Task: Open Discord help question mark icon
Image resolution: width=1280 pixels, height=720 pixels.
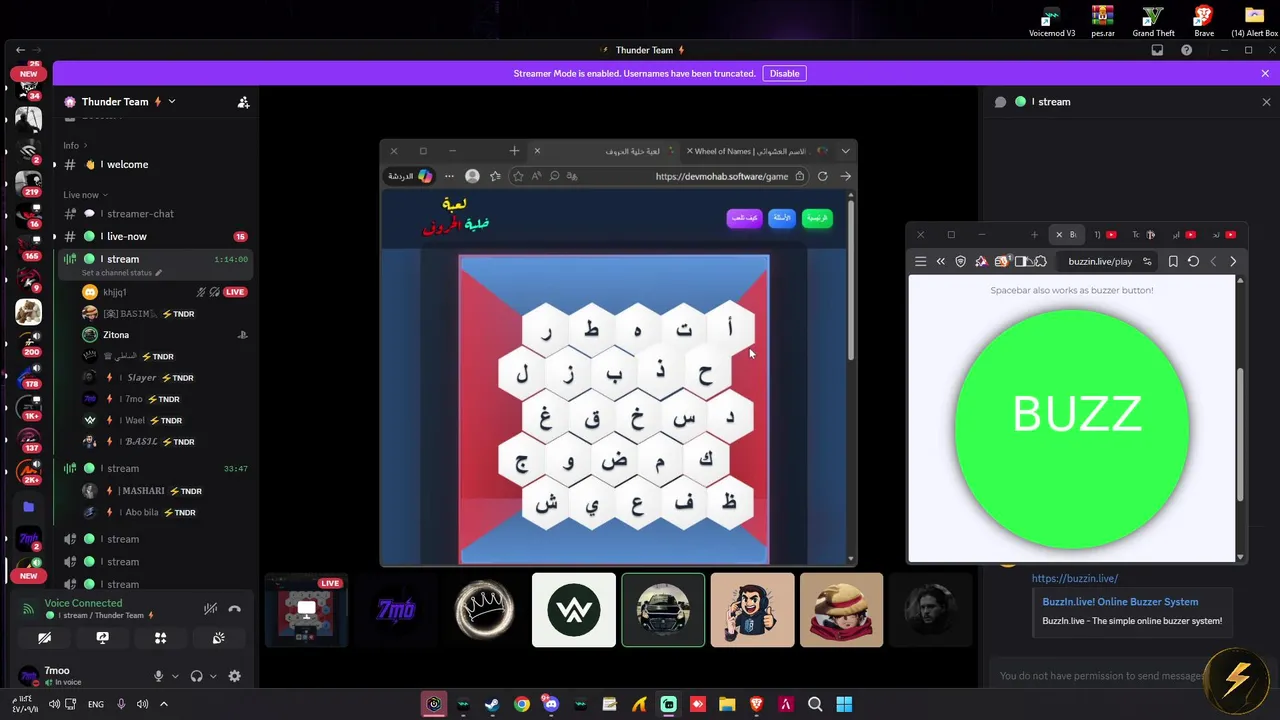Action: [1186, 50]
